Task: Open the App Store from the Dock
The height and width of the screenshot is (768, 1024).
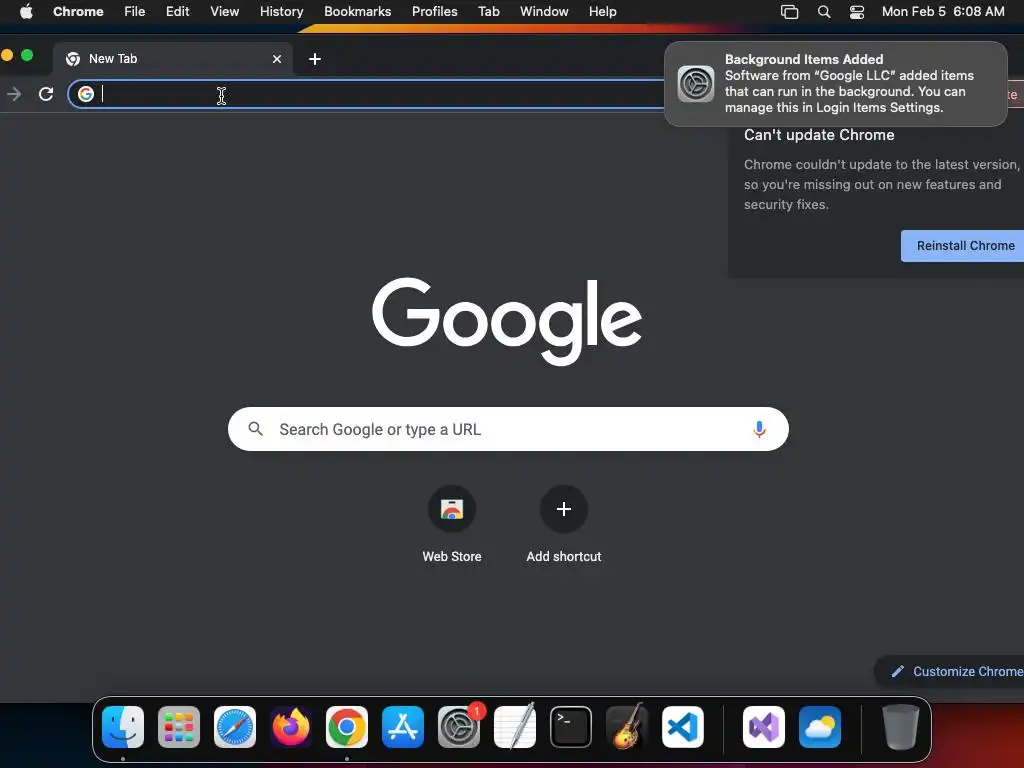Action: click(x=403, y=727)
